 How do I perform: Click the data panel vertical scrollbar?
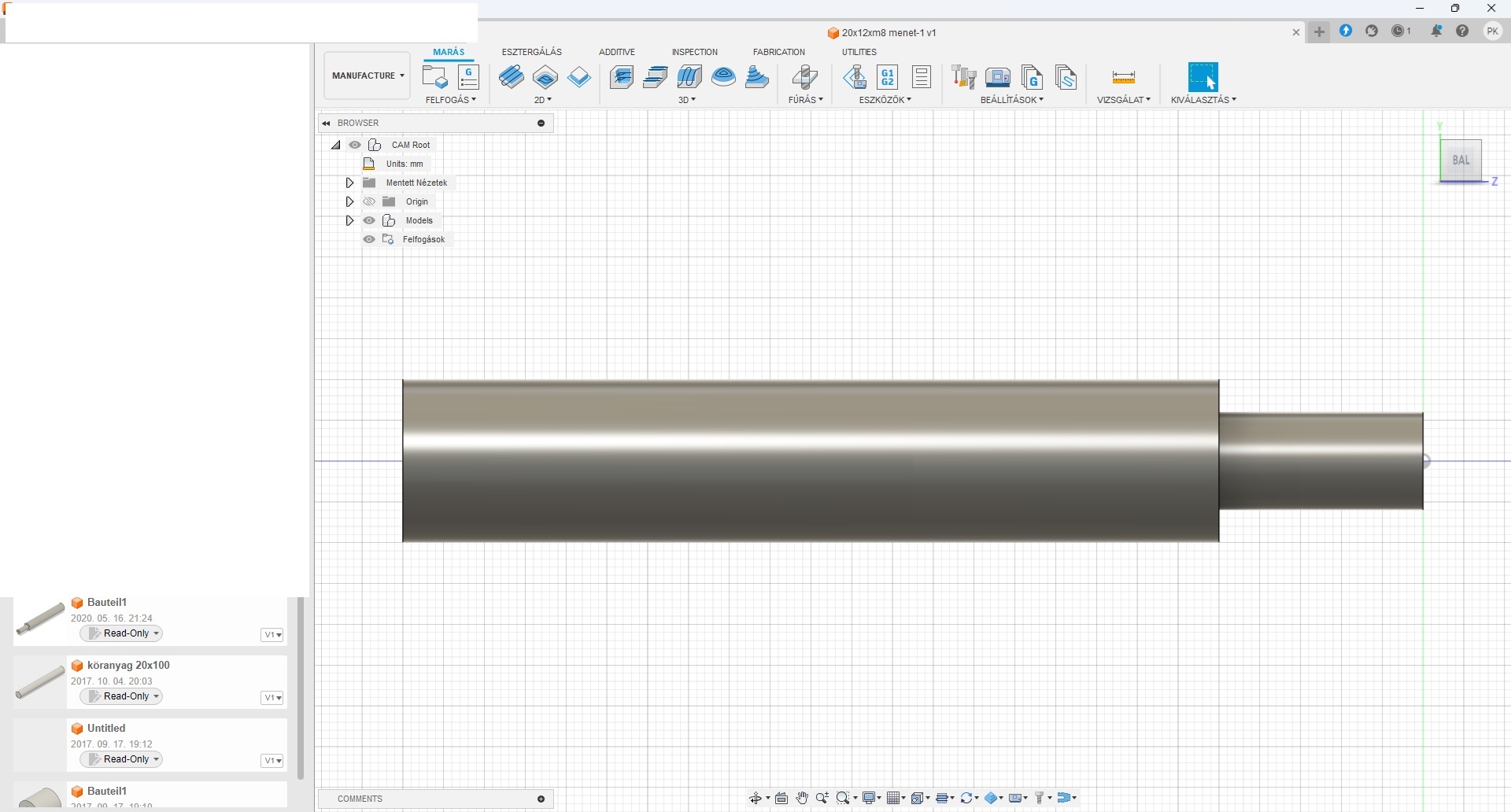(x=301, y=688)
